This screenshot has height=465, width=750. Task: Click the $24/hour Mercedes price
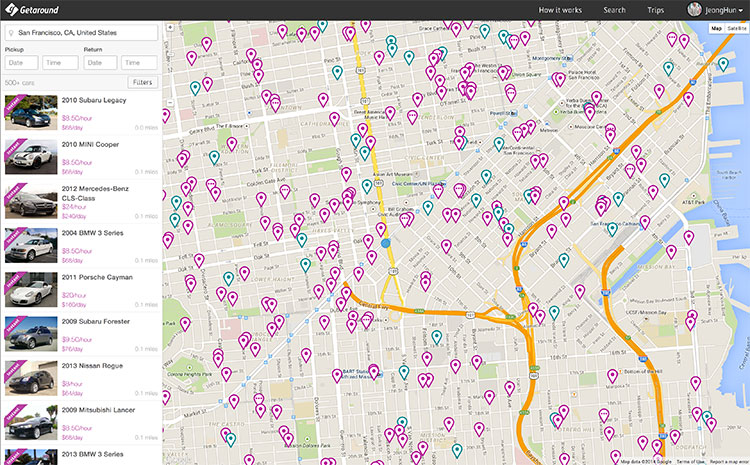pyautogui.click(x=74, y=207)
